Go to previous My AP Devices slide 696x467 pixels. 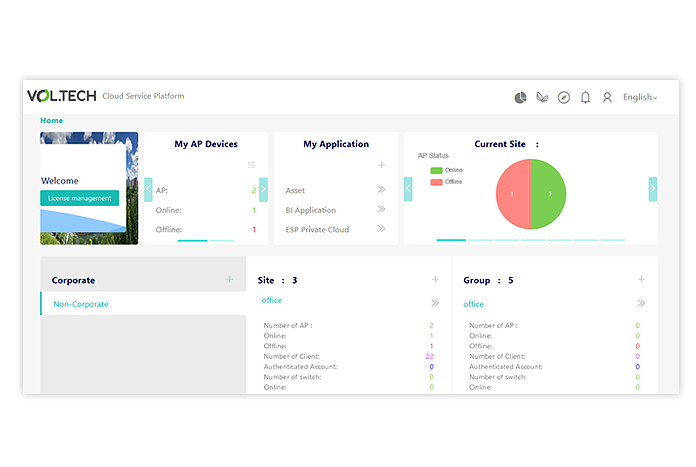[148, 190]
